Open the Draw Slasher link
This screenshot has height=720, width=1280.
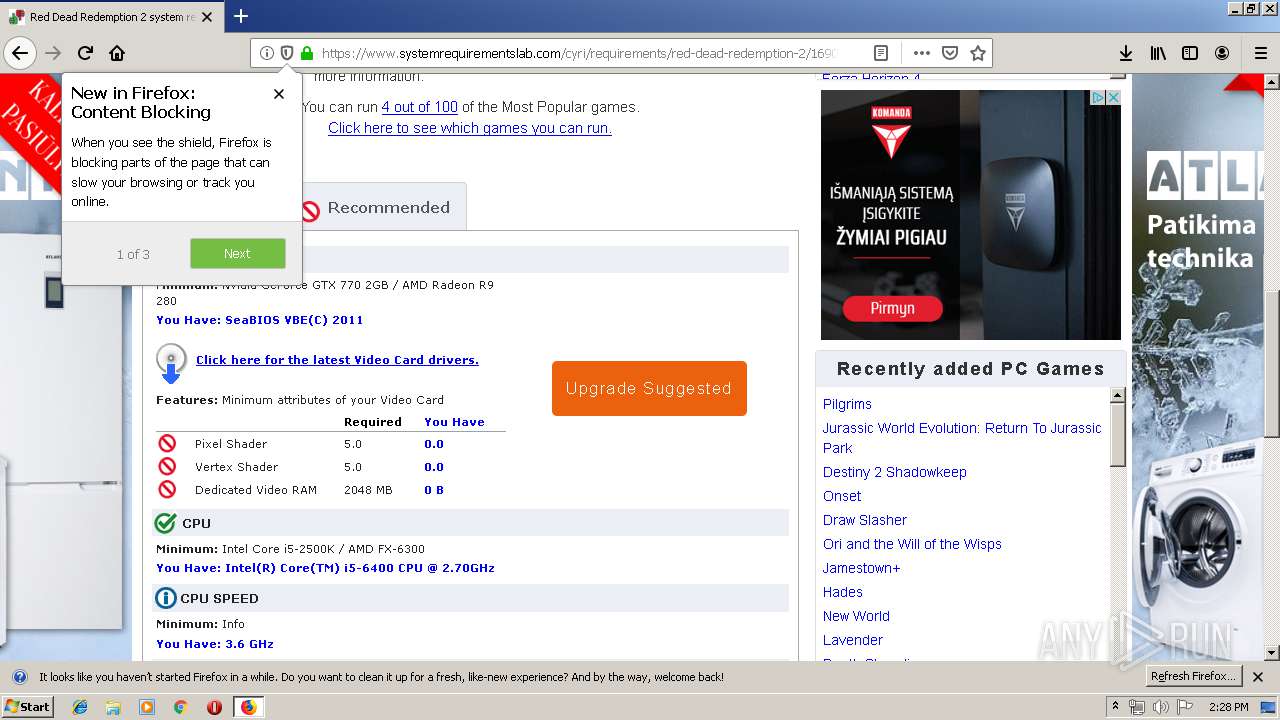pyautogui.click(x=865, y=520)
